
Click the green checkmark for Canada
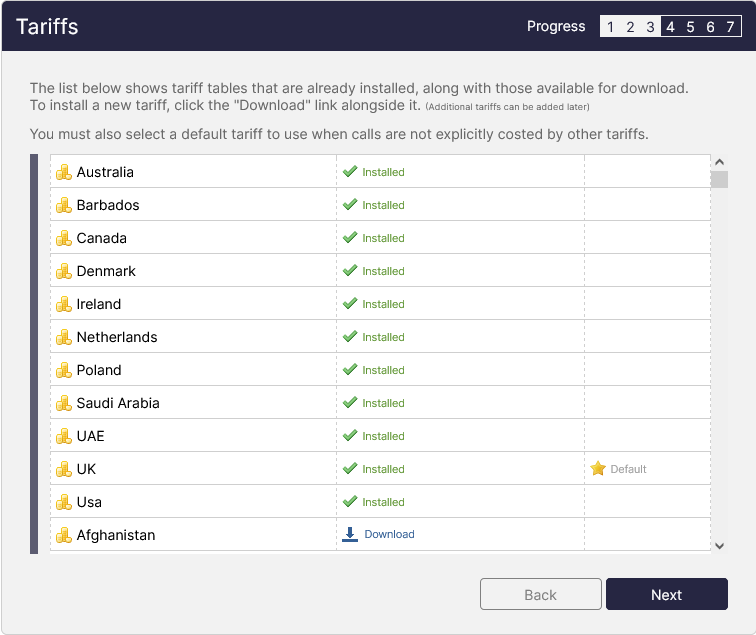click(350, 238)
